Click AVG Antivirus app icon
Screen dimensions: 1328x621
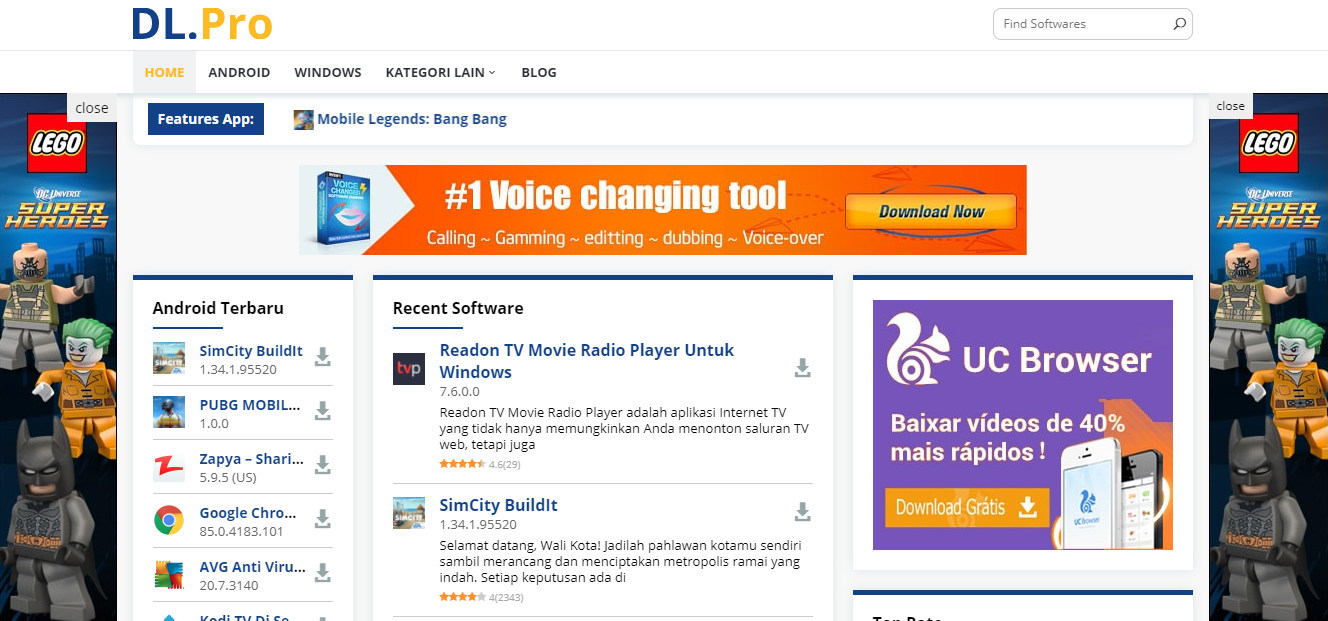click(169, 574)
